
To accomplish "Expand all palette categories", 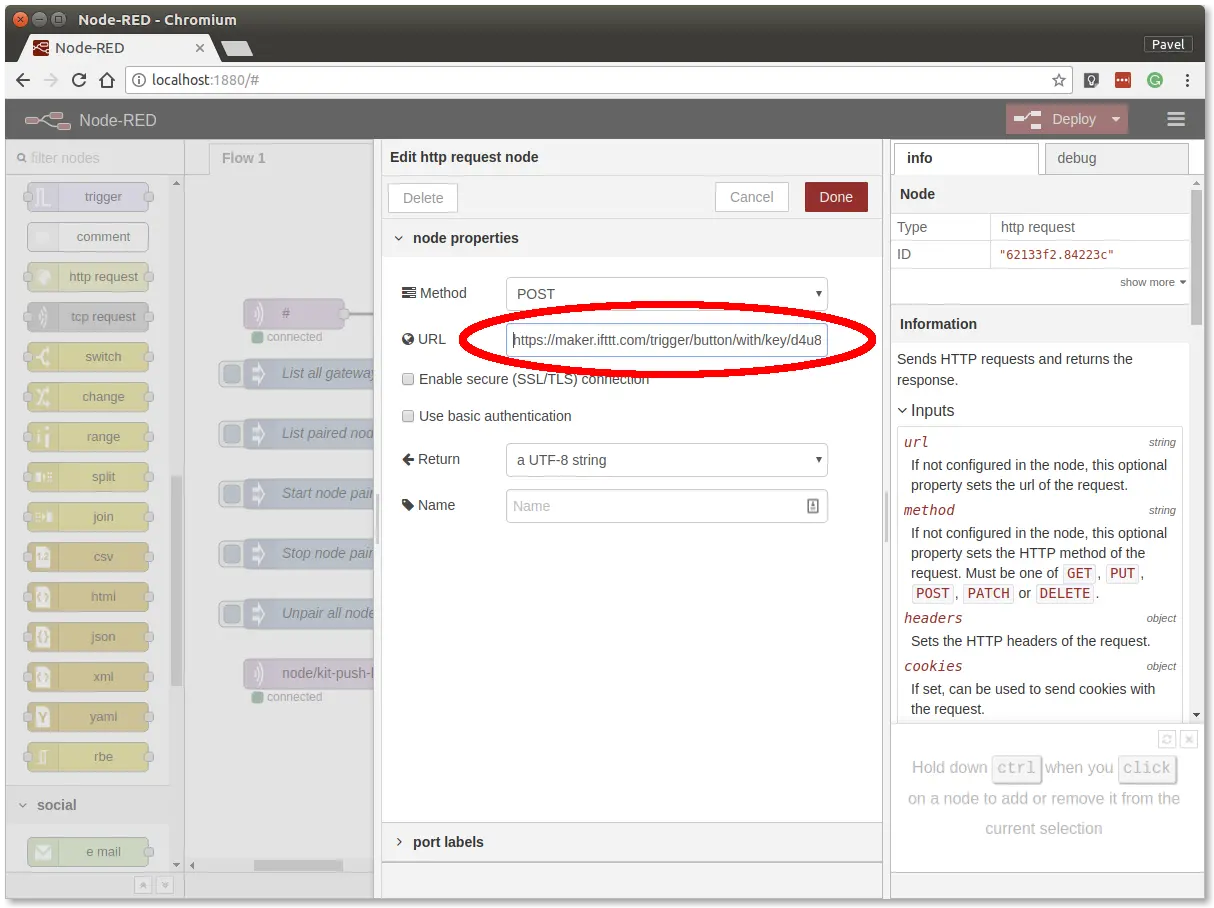I will point(165,885).
